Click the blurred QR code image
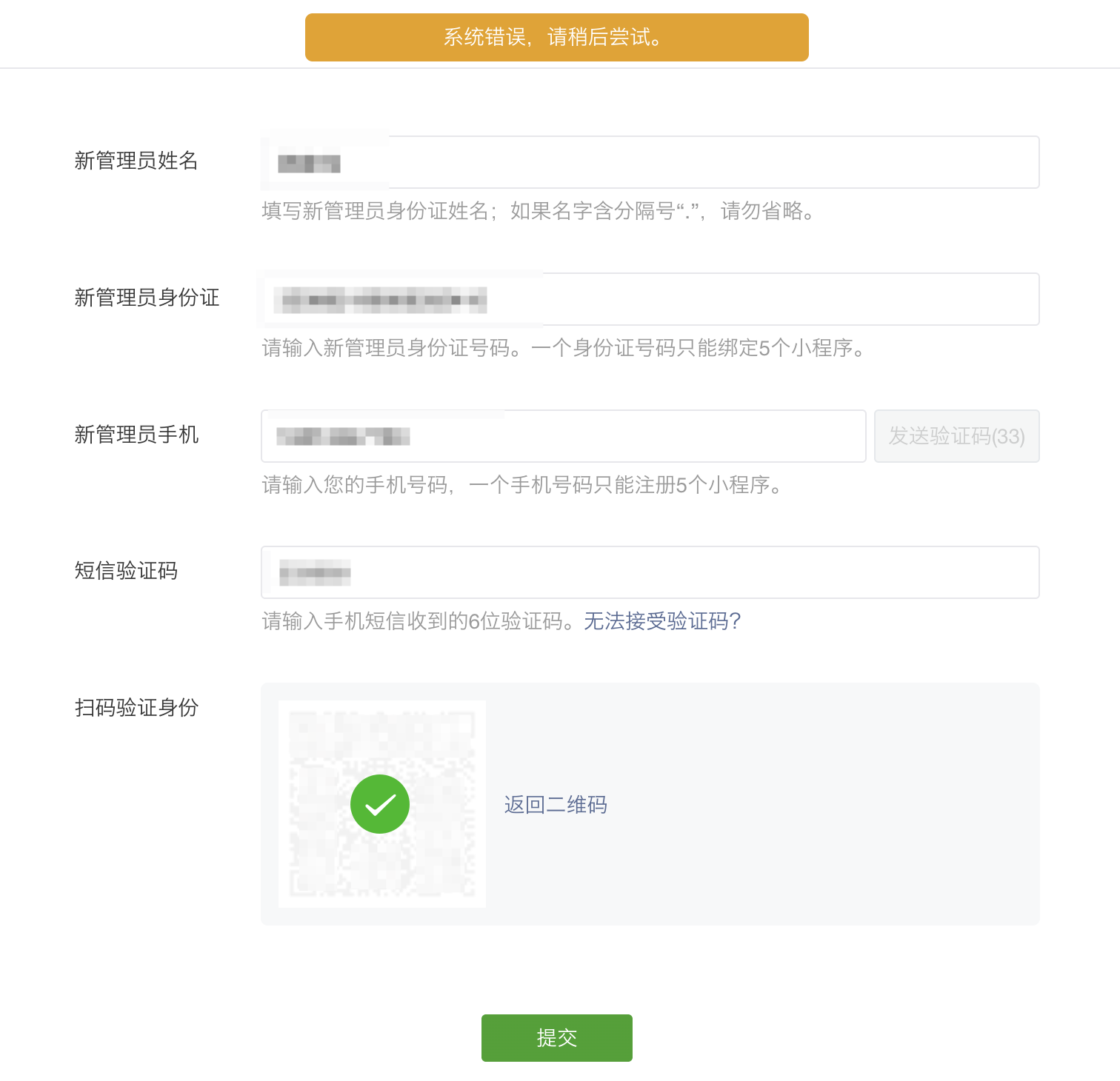The height and width of the screenshot is (1081, 1120). click(x=382, y=804)
